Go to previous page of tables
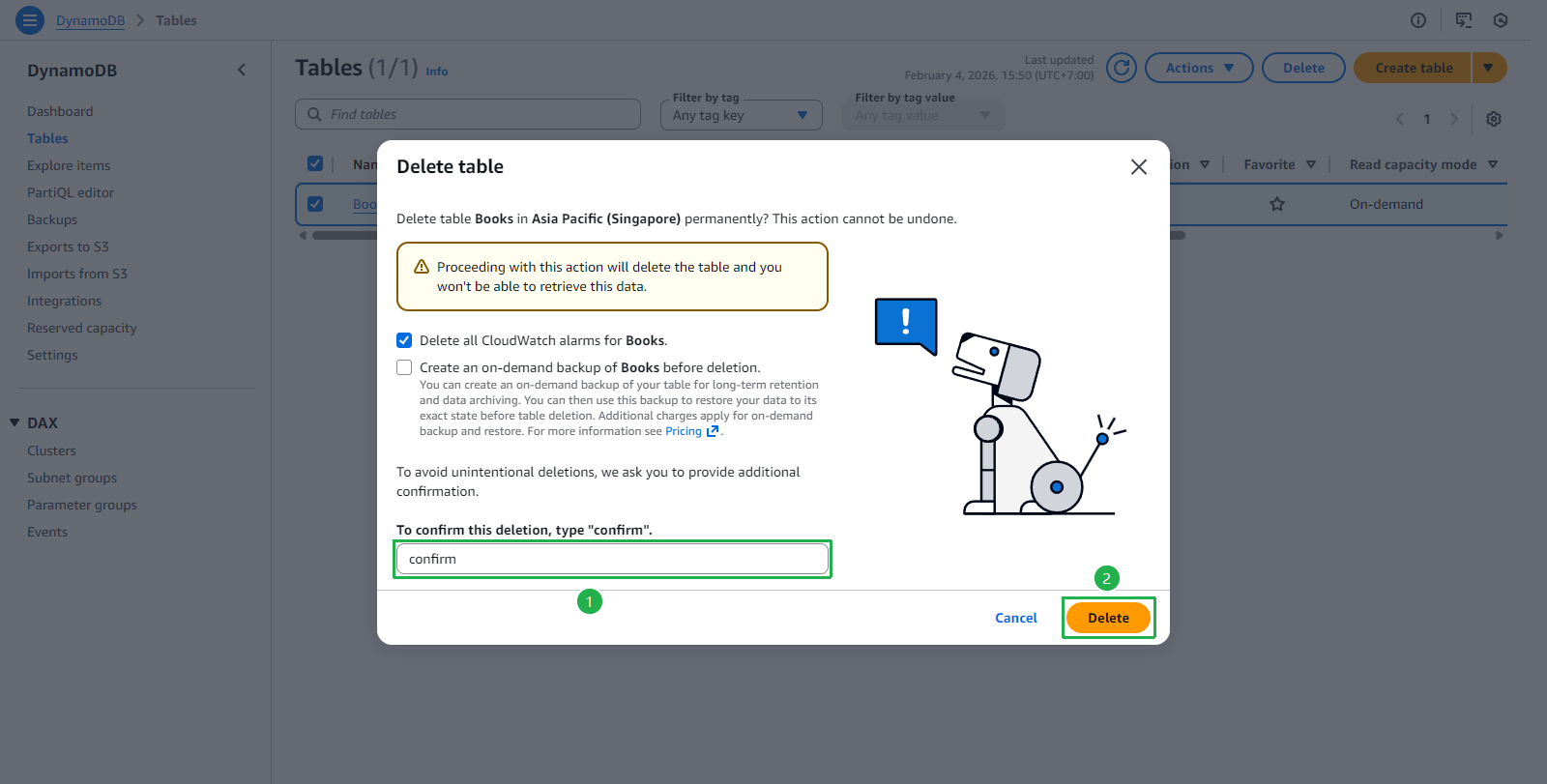The width and height of the screenshot is (1547, 784). click(x=1400, y=119)
